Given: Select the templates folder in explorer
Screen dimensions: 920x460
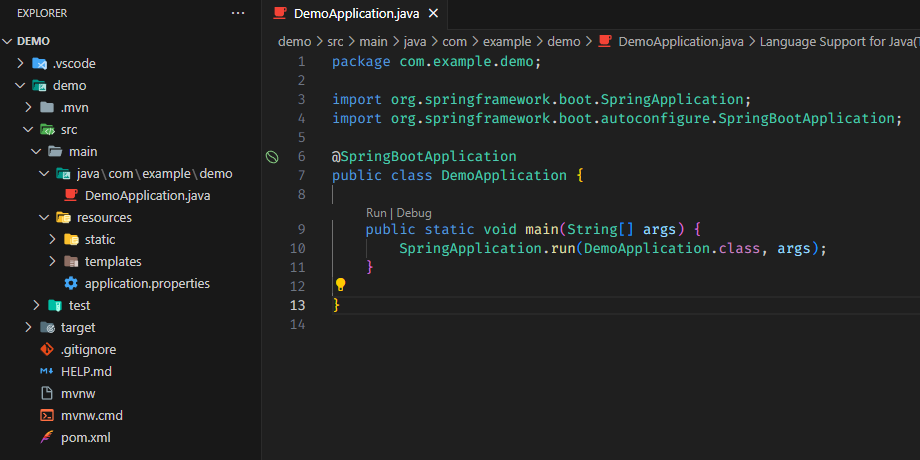Looking at the screenshot, I should (112, 261).
